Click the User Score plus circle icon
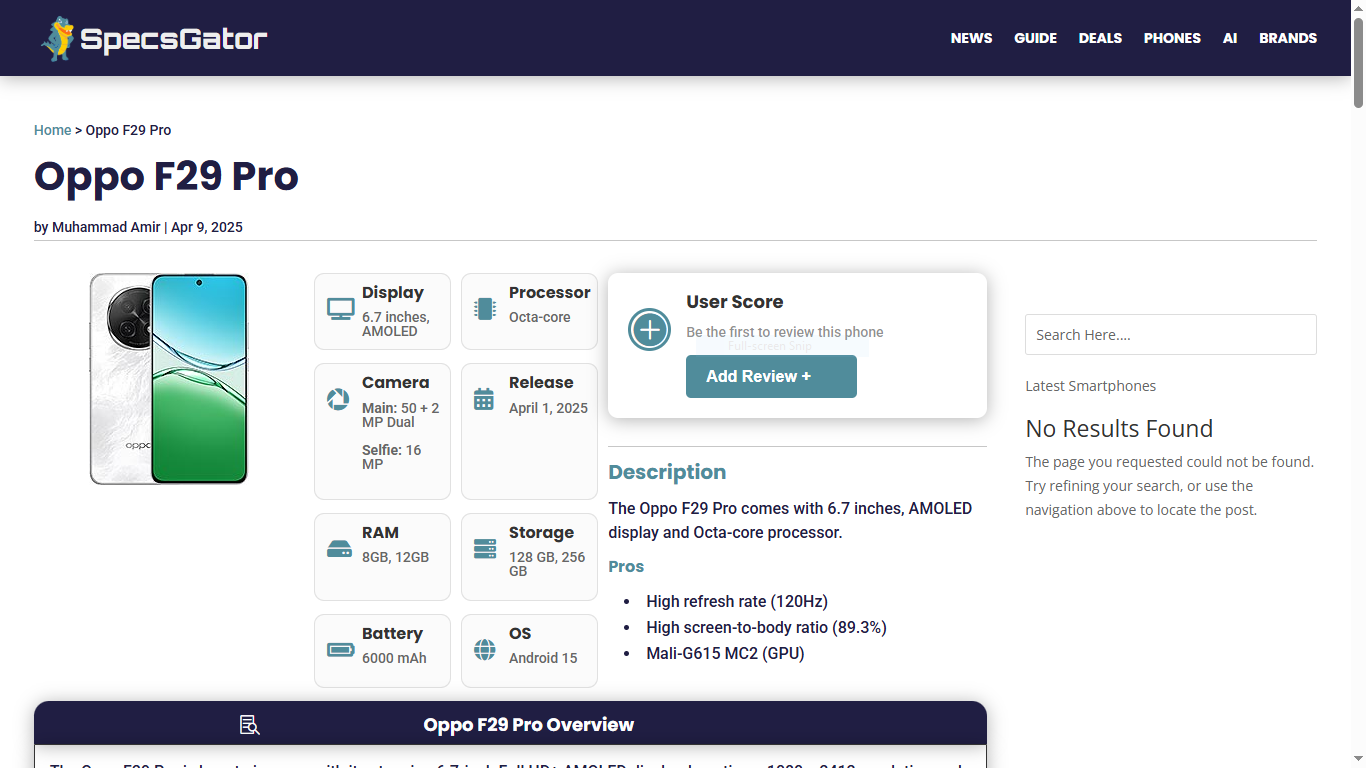This screenshot has width=1366, height=768. click(x=649, y=329)
